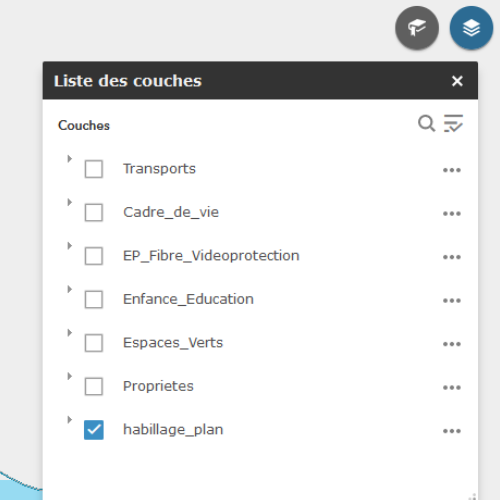The height and width of the screenshot is (500, 500).
Task: Select the Proprietes layer name
Action: 158,386
